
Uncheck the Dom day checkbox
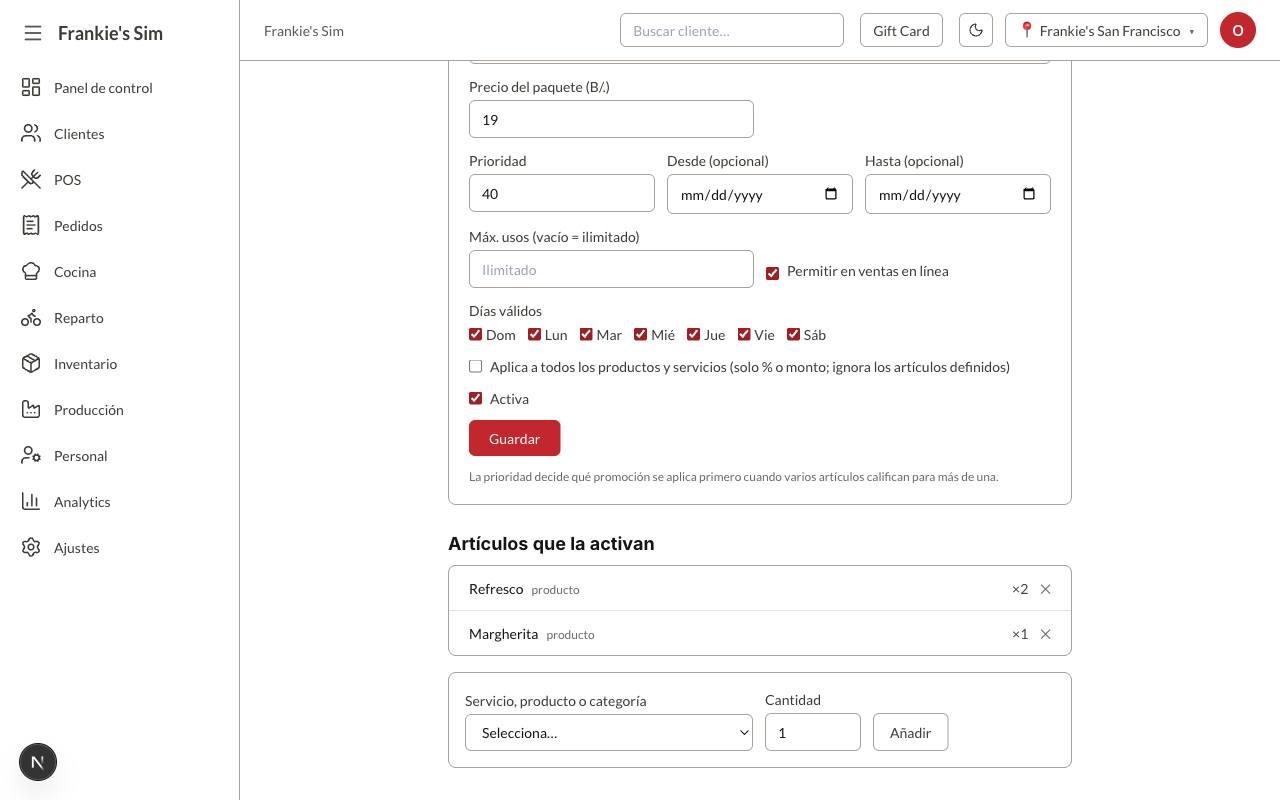coord(475,335)
